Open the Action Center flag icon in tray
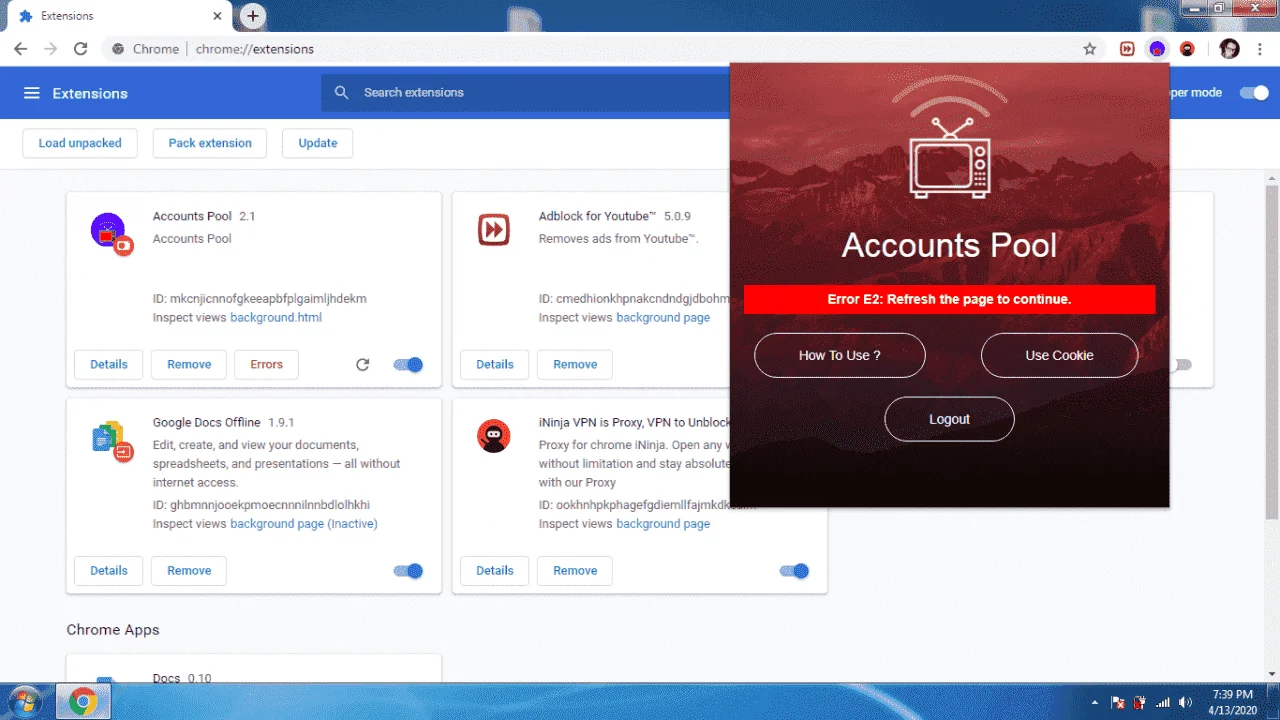This screenshot has height=720, width=1280. coord(1119,702)
